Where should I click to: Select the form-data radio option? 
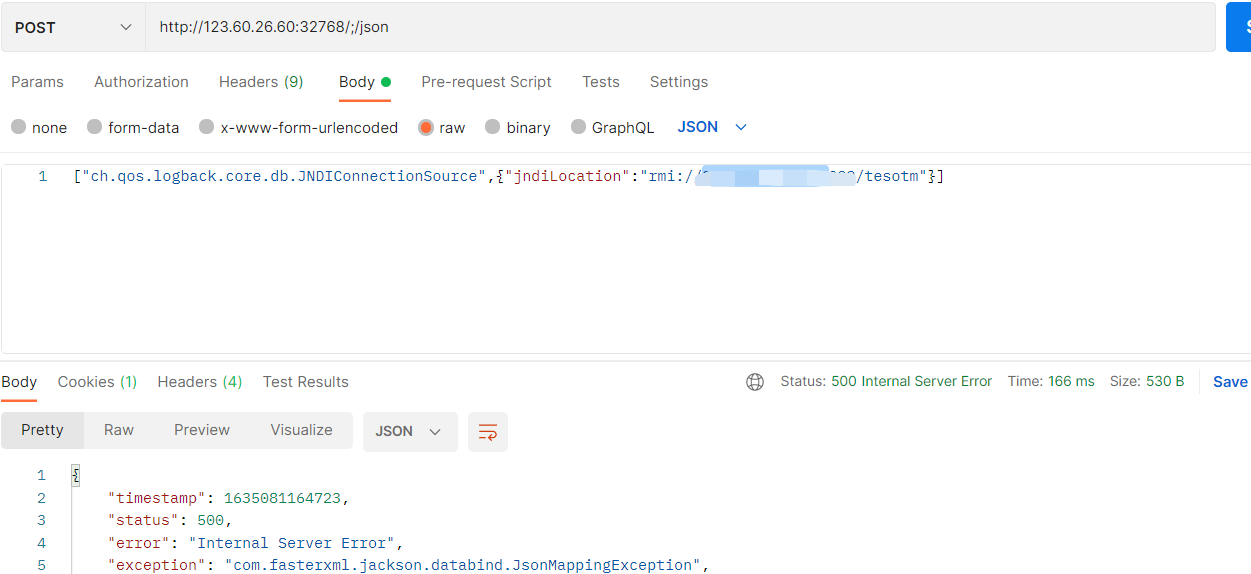coord(95,127)
